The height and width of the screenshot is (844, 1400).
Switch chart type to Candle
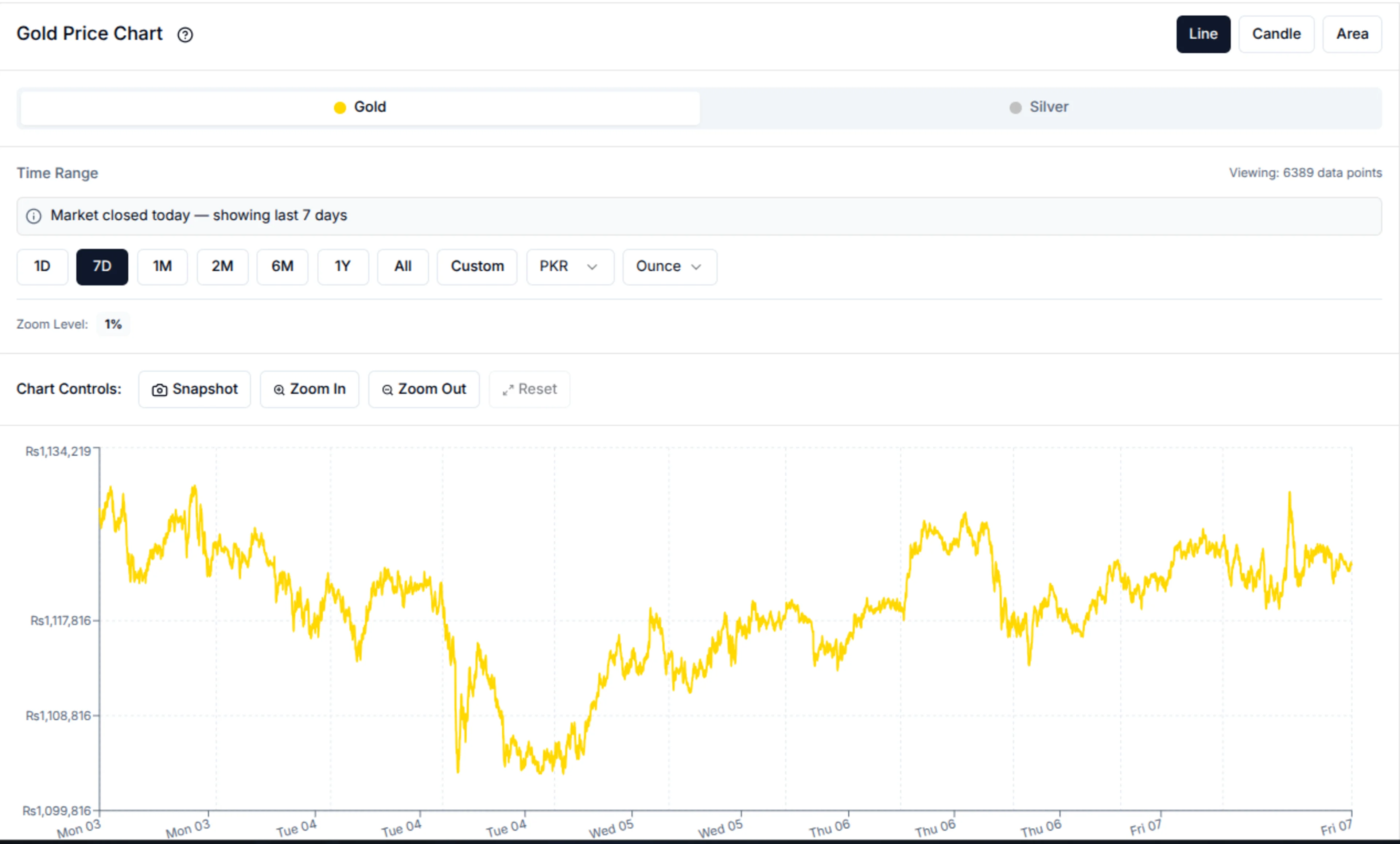[x=1276, y=34]
